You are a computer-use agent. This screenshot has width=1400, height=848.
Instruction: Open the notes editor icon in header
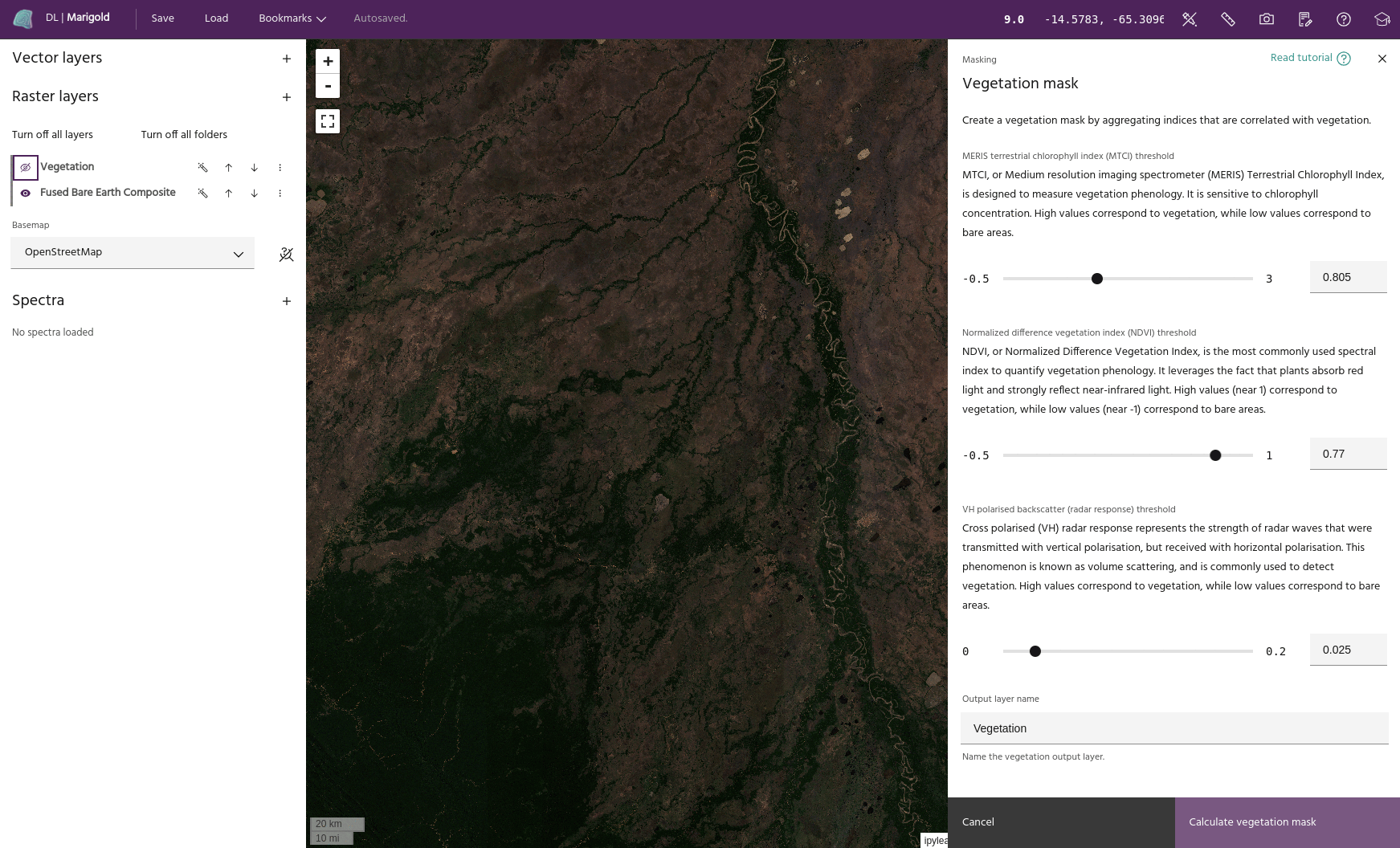tap(1304, 19)
